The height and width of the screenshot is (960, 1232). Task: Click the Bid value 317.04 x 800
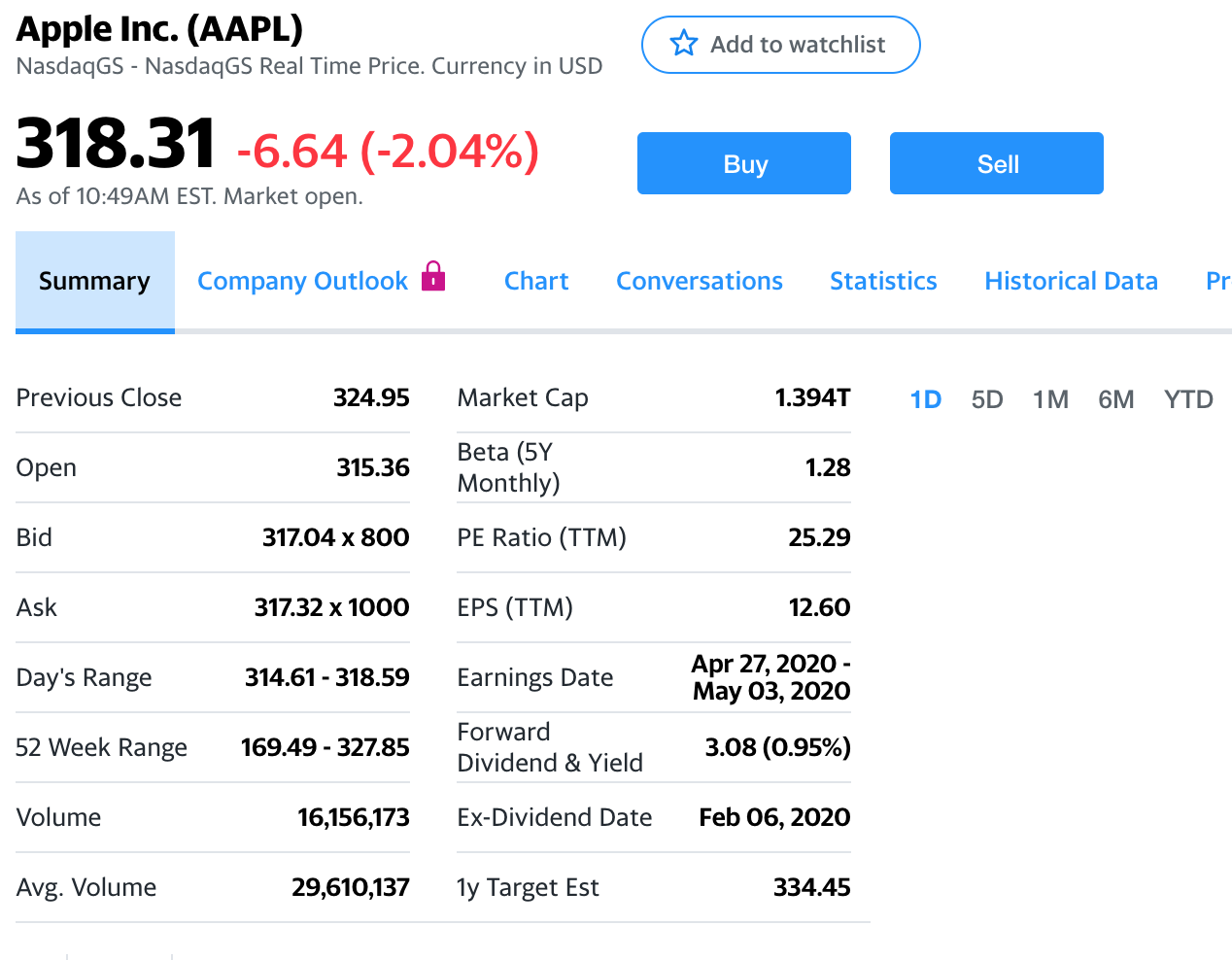coord(336,537)
